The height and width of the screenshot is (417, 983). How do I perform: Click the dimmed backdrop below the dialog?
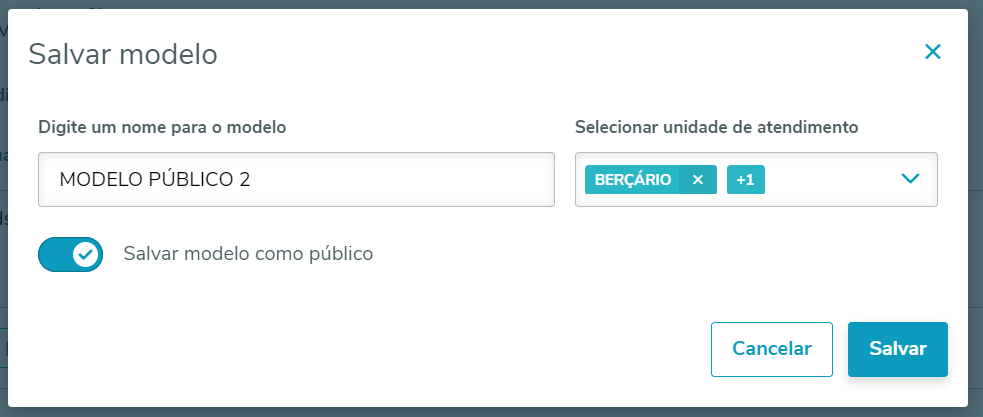coord(490,412)
